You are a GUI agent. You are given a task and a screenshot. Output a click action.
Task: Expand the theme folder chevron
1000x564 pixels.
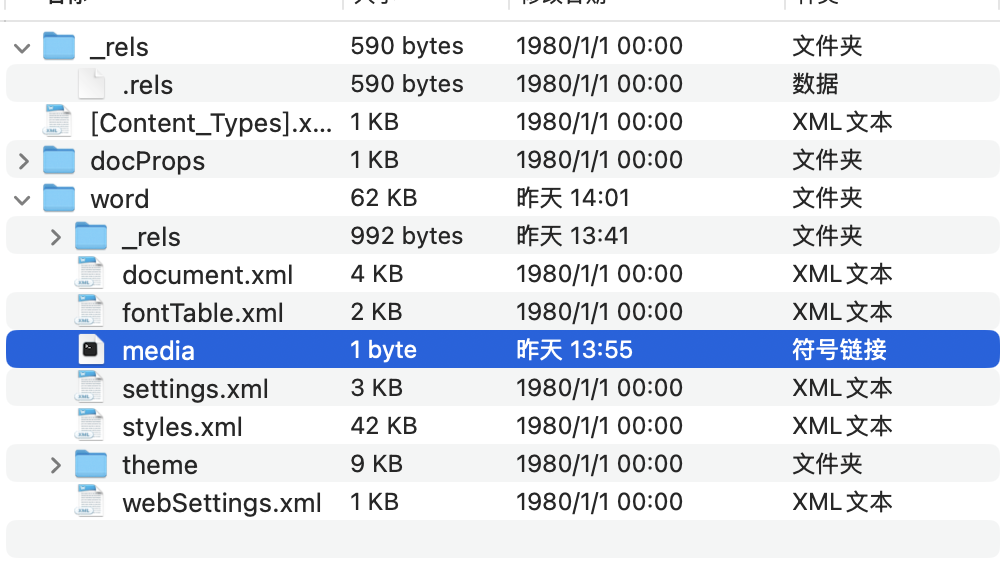coord(55,465)
